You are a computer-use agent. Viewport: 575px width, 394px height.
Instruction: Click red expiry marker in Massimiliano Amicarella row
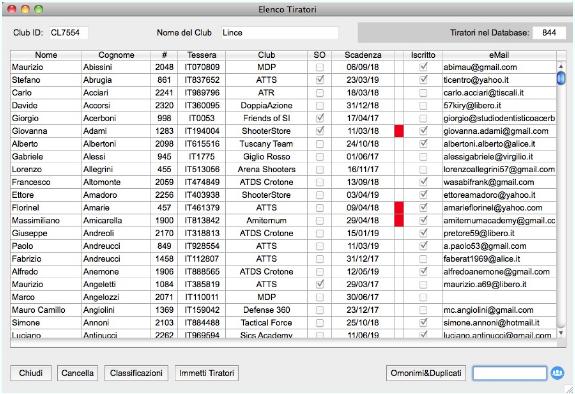point(399,220)
